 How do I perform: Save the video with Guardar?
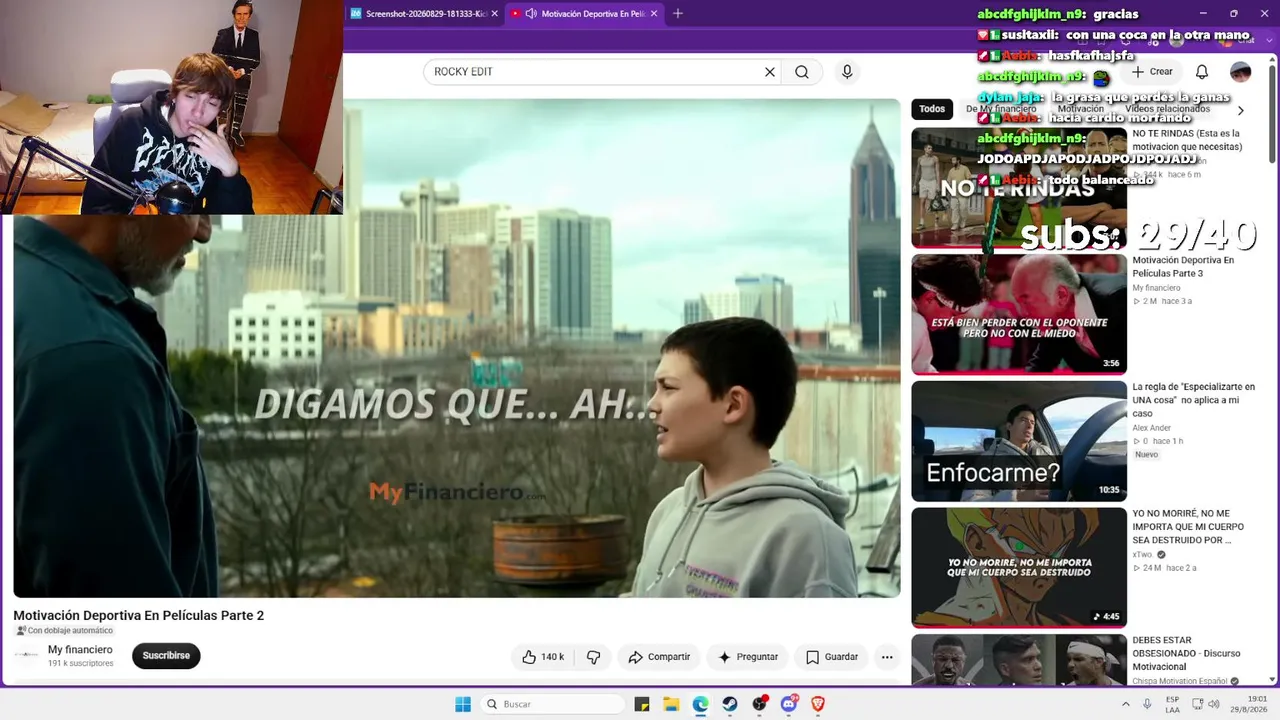click(832, 657)
